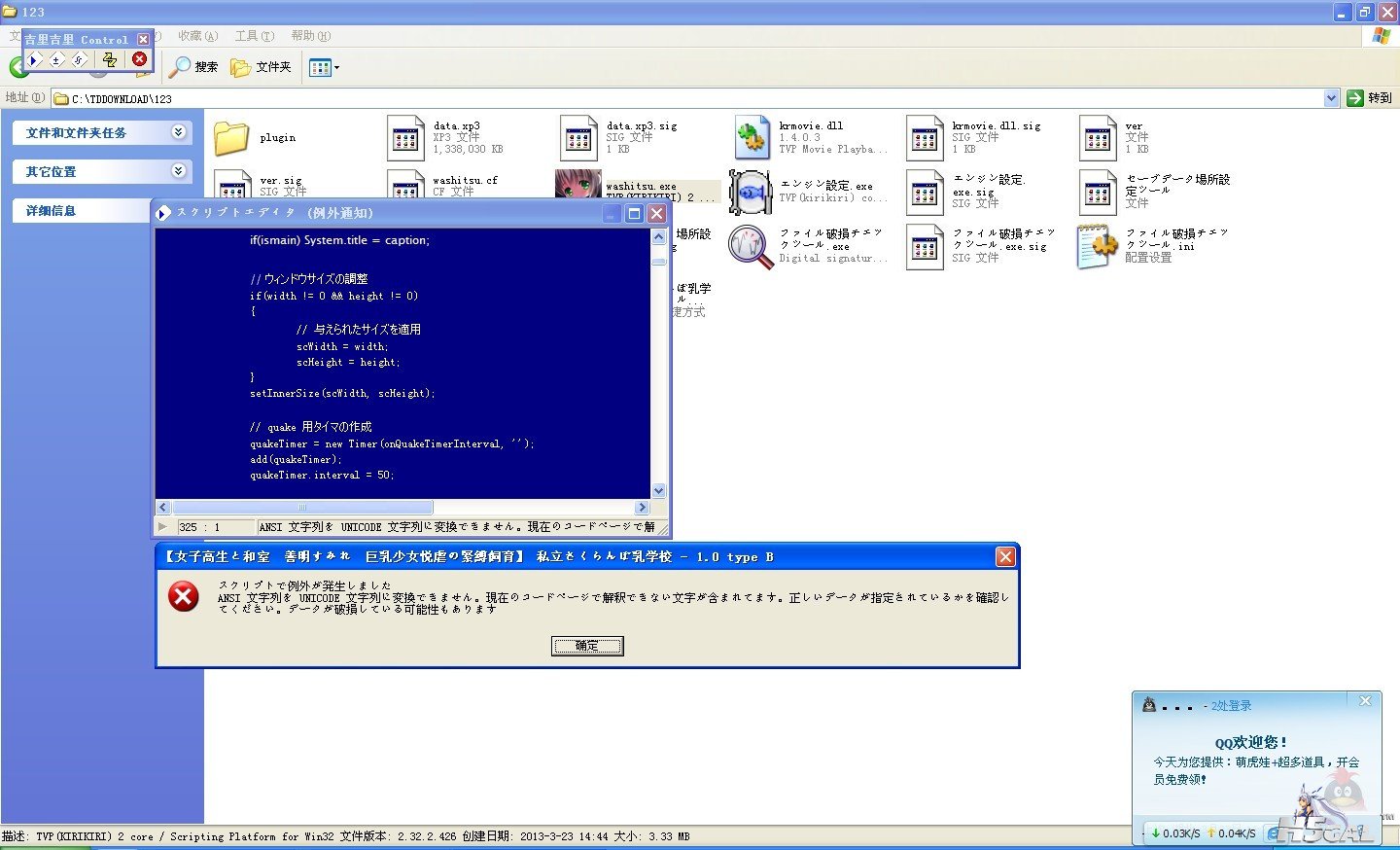
Task: Click the horizontal scrollbar thumb in script editor
Action: point(302,508)
